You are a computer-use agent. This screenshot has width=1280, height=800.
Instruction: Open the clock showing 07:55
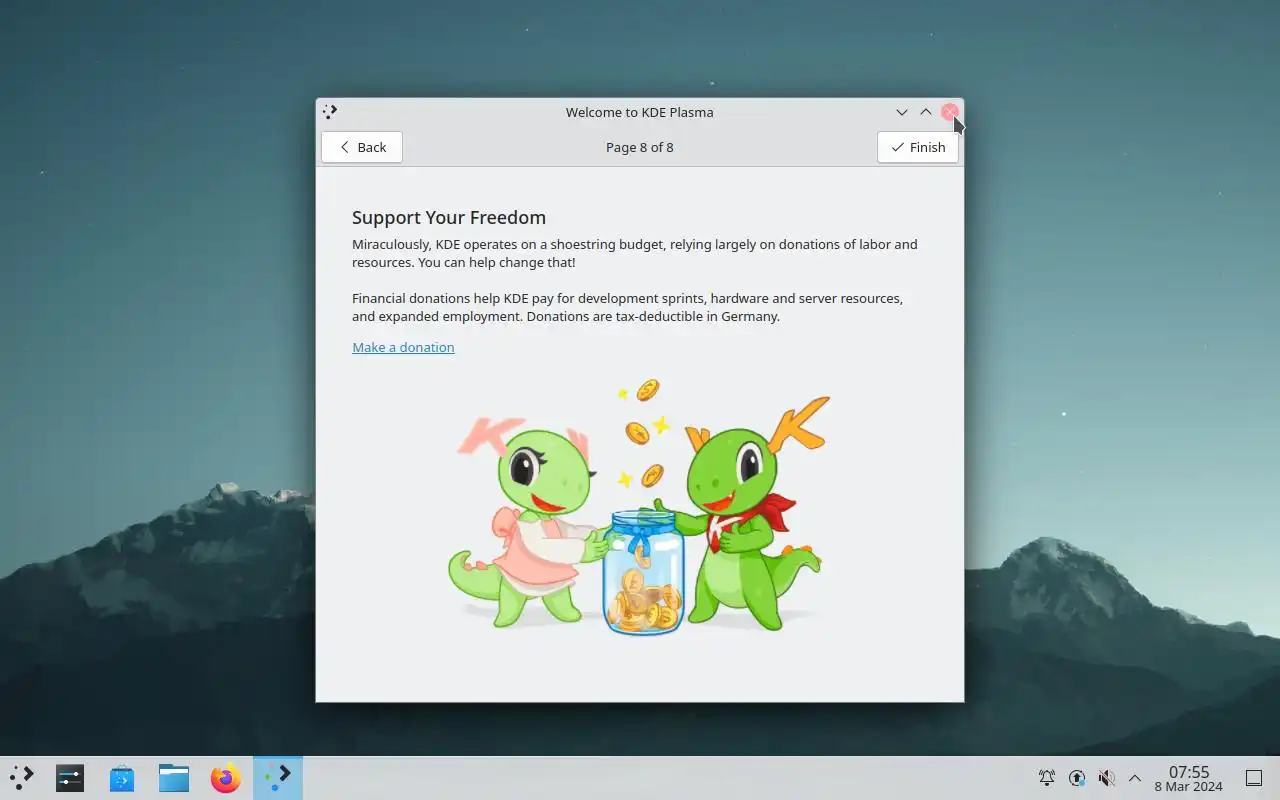[1189, 778]
